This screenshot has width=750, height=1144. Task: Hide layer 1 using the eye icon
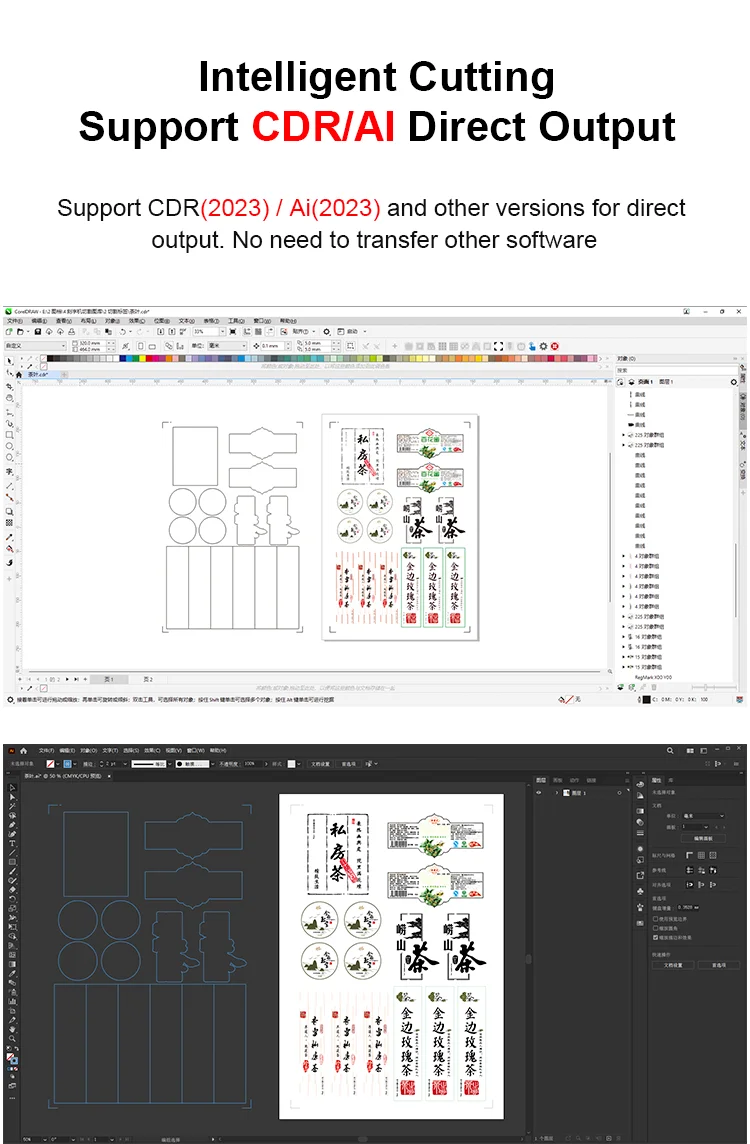[538, 792]
